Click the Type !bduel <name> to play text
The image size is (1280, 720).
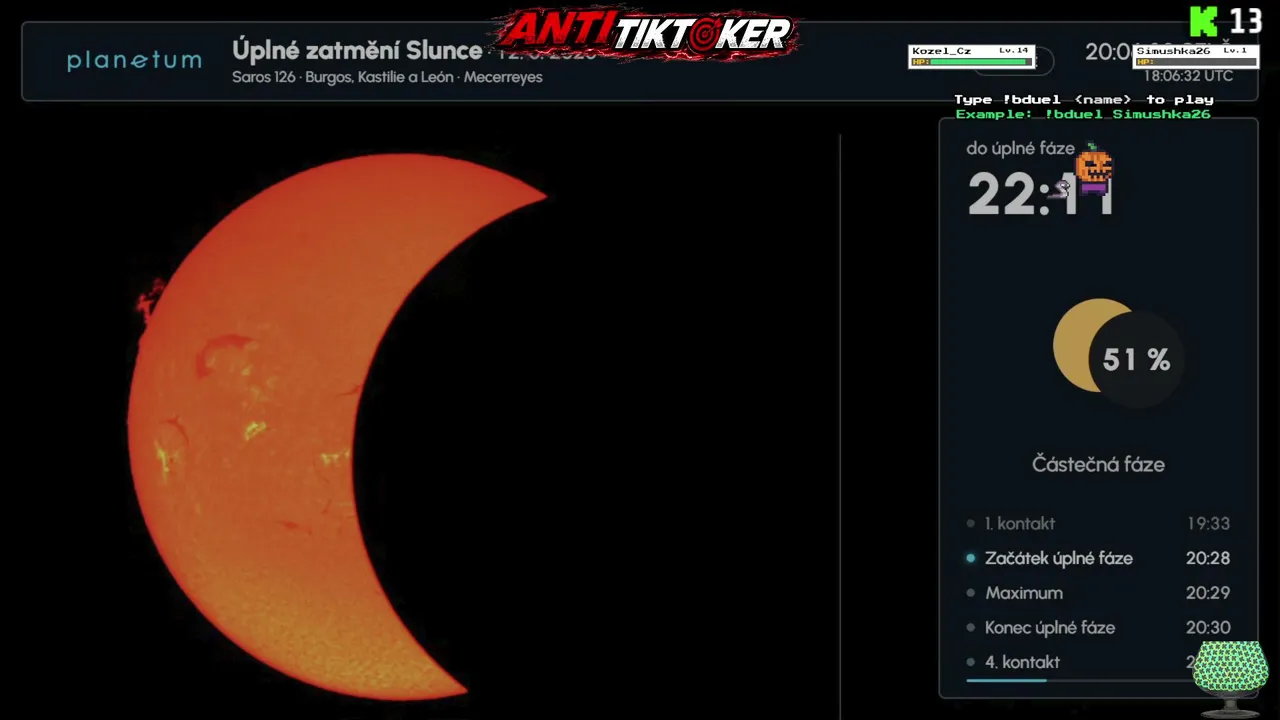click(x=1084, y=99)
